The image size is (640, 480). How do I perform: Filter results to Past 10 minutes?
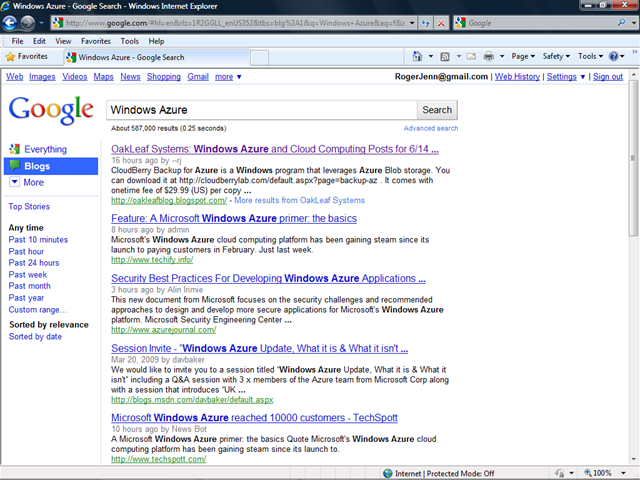(38, 240)
